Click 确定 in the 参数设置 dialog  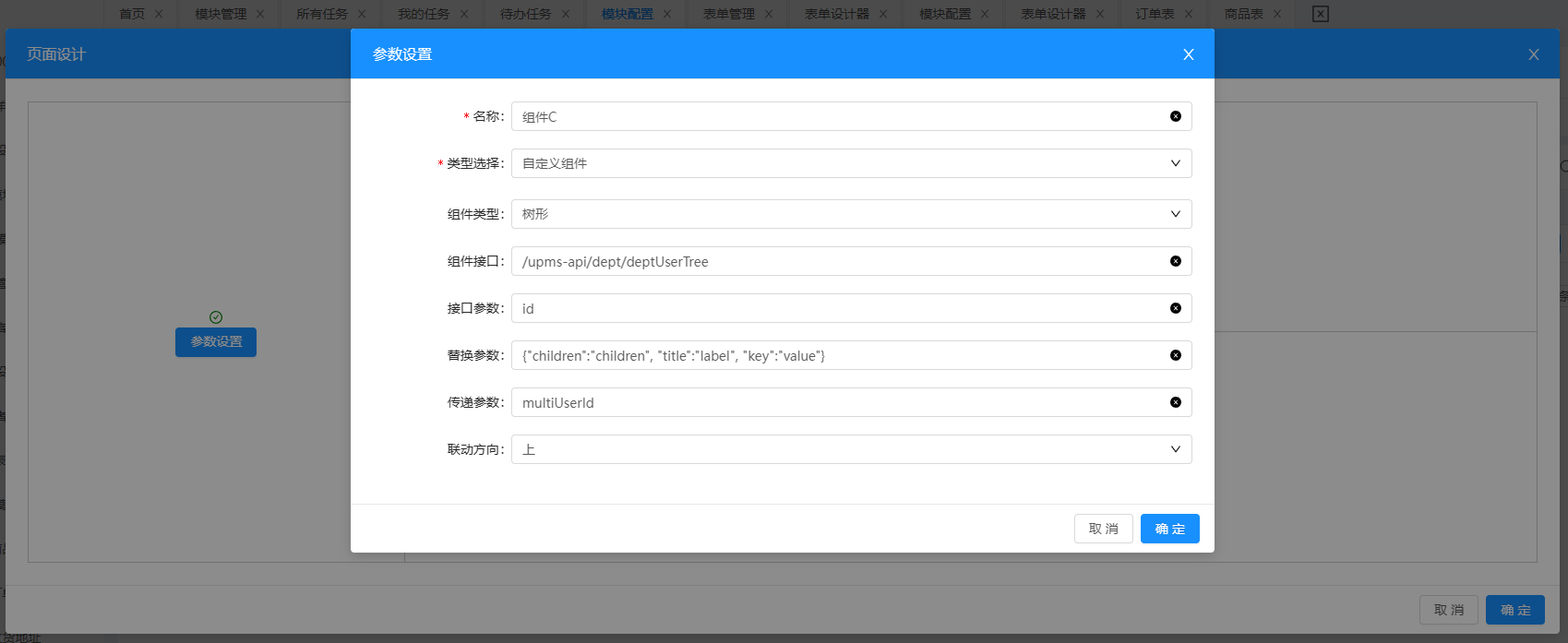(x=1169, y=529)
